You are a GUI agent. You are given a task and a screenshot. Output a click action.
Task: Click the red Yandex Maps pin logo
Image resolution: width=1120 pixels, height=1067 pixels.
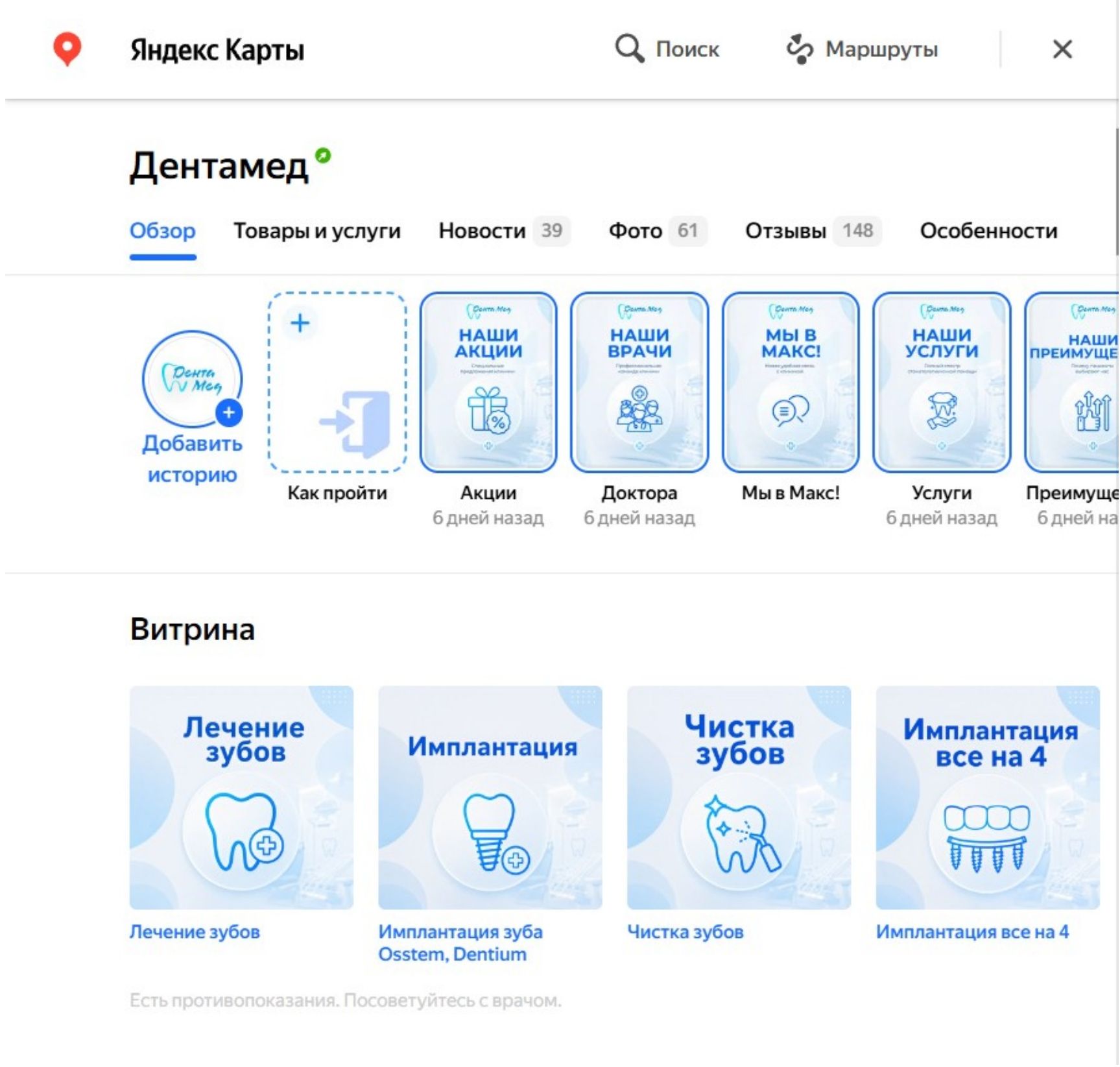[67, 49]
